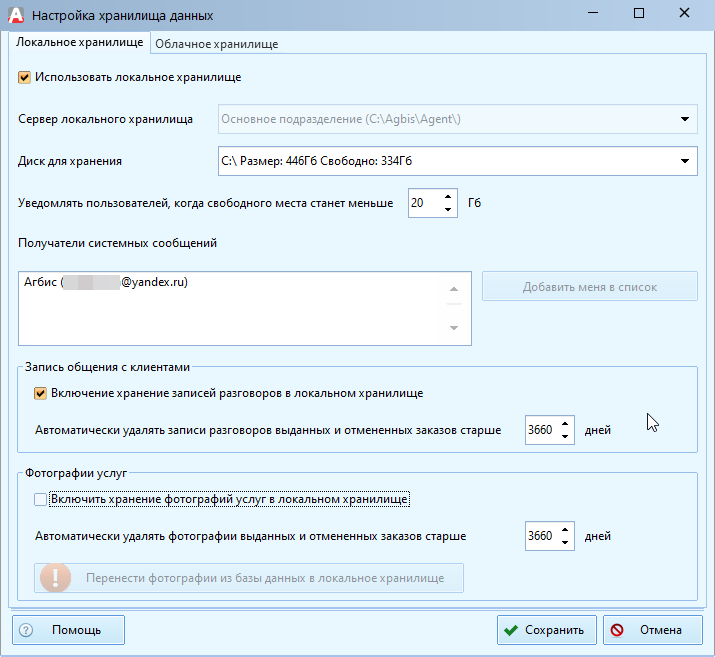Decrease call recordings retention days down arrow
This screenshot has height=657, width=715.
click(x=565, y=436)
